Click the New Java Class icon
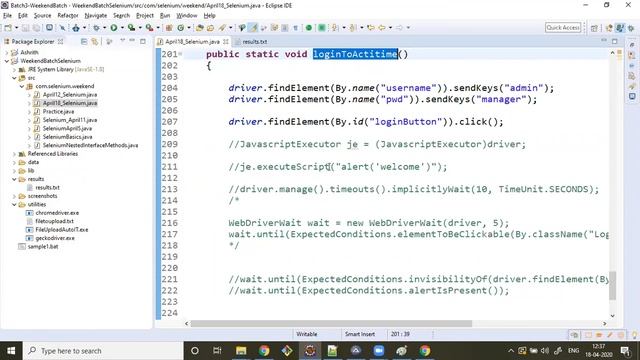This screenshot has width=640, height=360. [x=180, y=28]
